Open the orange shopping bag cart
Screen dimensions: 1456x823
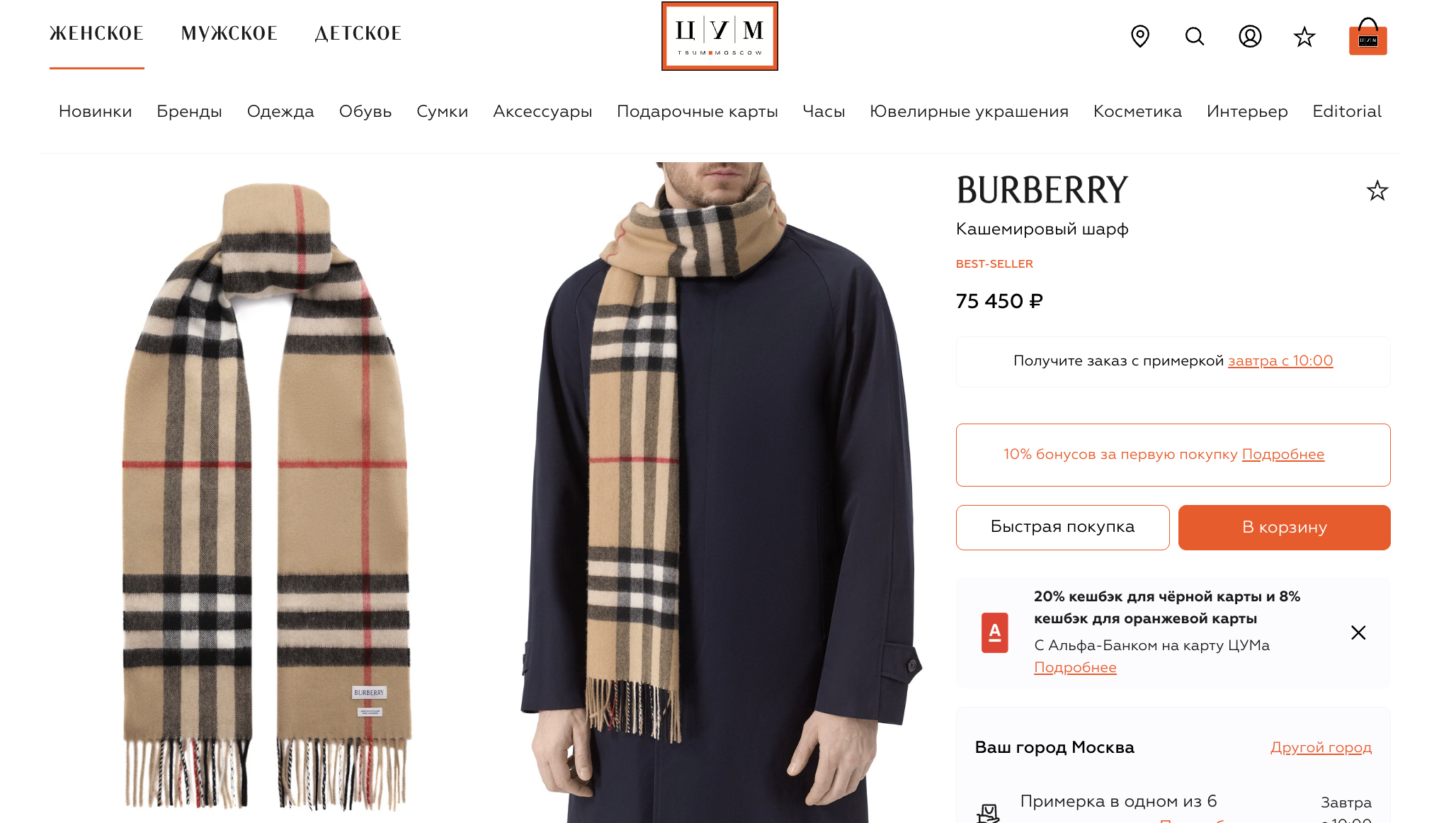(x=1367, y=37)
